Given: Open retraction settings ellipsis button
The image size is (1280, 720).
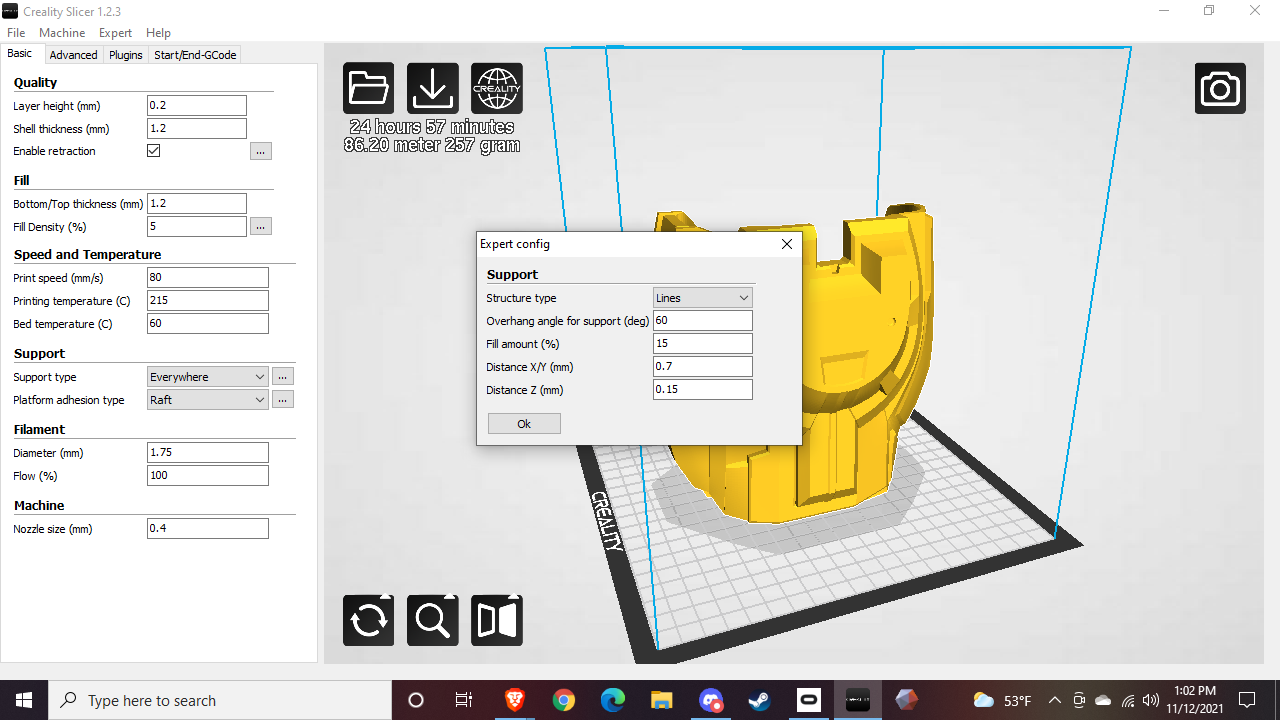Looking at the screenshot, I should tap(261, 151).
